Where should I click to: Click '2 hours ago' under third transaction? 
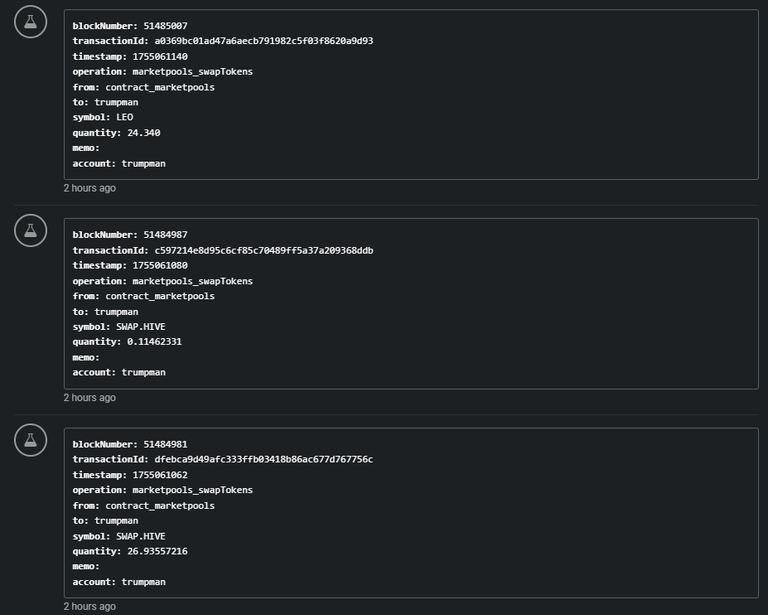[90, 606]
